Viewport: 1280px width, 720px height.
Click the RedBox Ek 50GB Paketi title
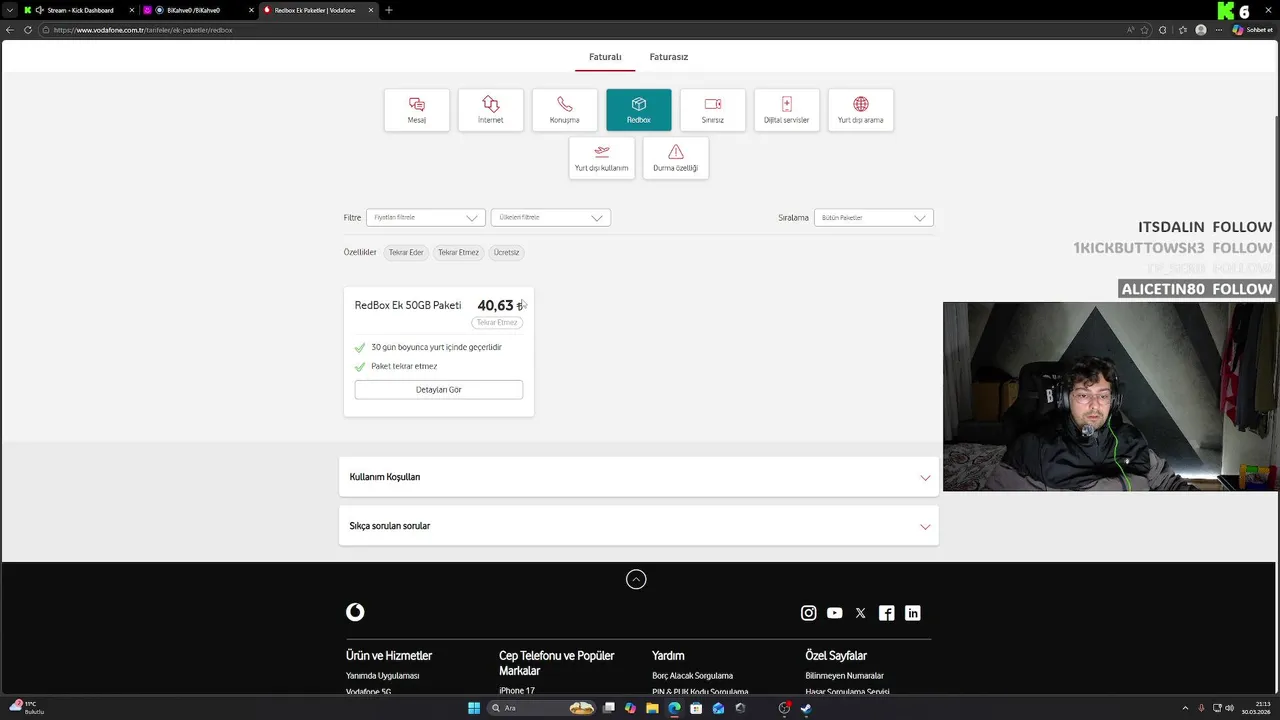(x=408, y=305)
